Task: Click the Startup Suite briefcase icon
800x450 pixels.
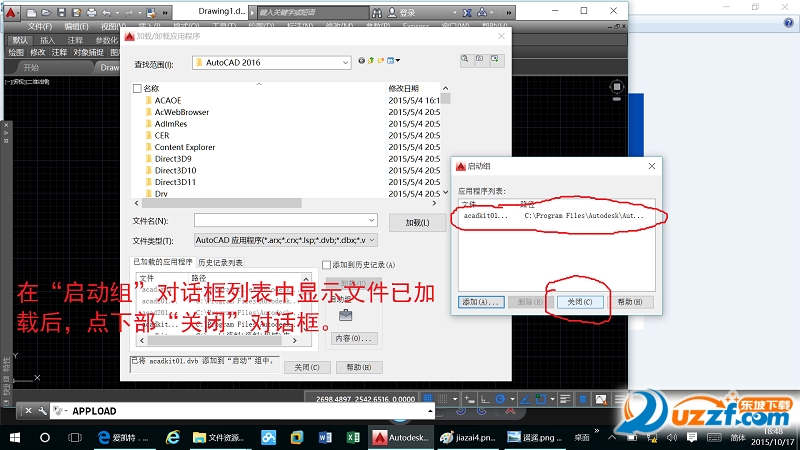Action: [345, 315]
